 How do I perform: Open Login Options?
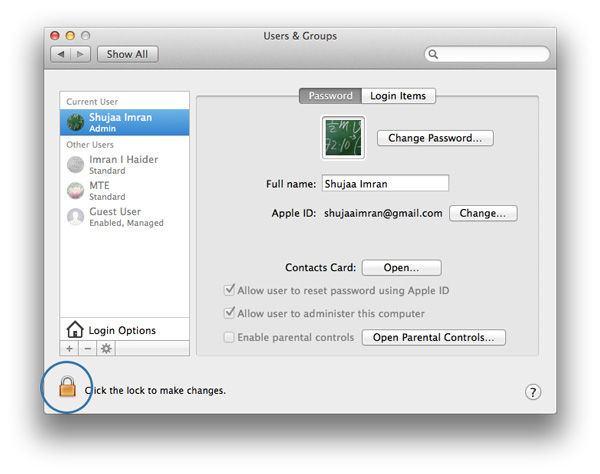tap(124, 329)
